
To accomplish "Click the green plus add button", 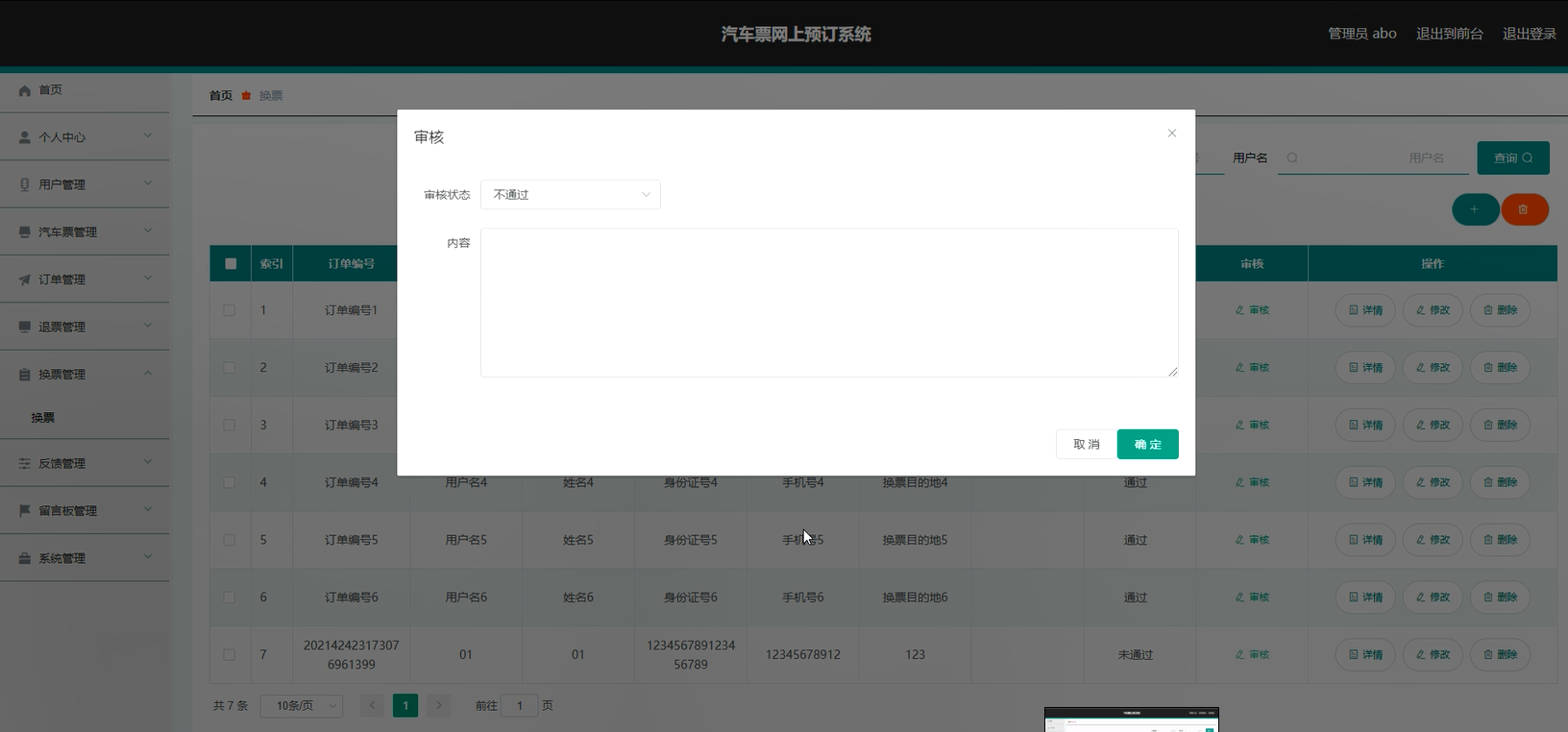I will [1475, 209].
